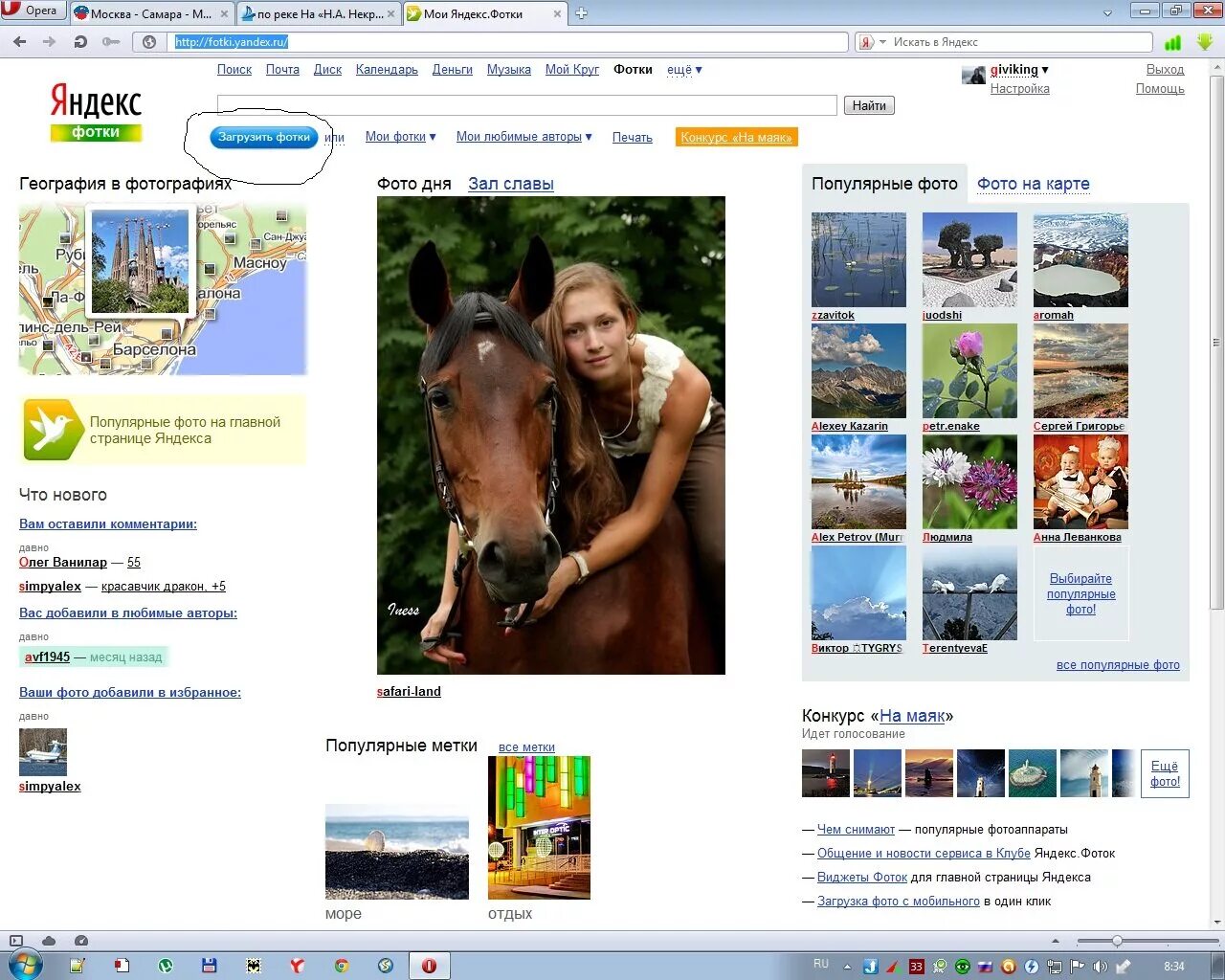Image resolution: width=1225 pixels, height=980 pixels.
Task: Open the Action Center flag tray icon
Action: pyautogui.click(x=1078, y=967)
